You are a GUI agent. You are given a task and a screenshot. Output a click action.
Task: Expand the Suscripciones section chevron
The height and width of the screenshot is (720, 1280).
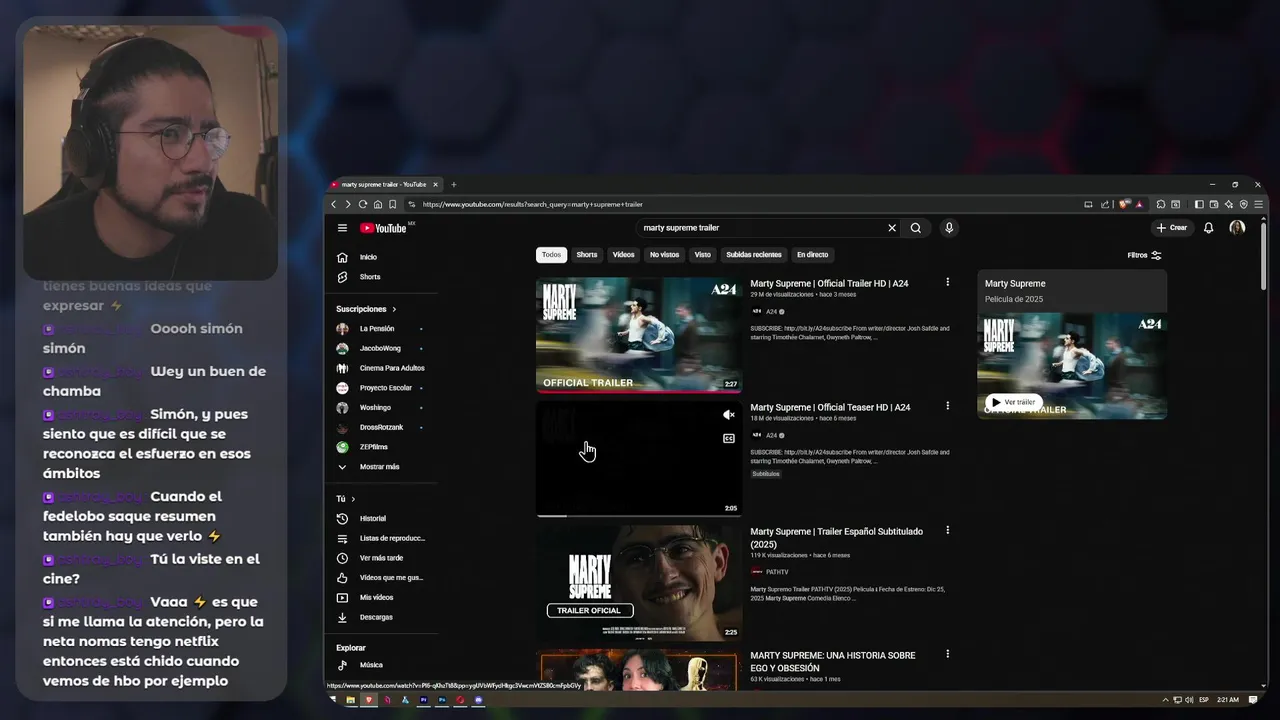[x=394, y=309]
